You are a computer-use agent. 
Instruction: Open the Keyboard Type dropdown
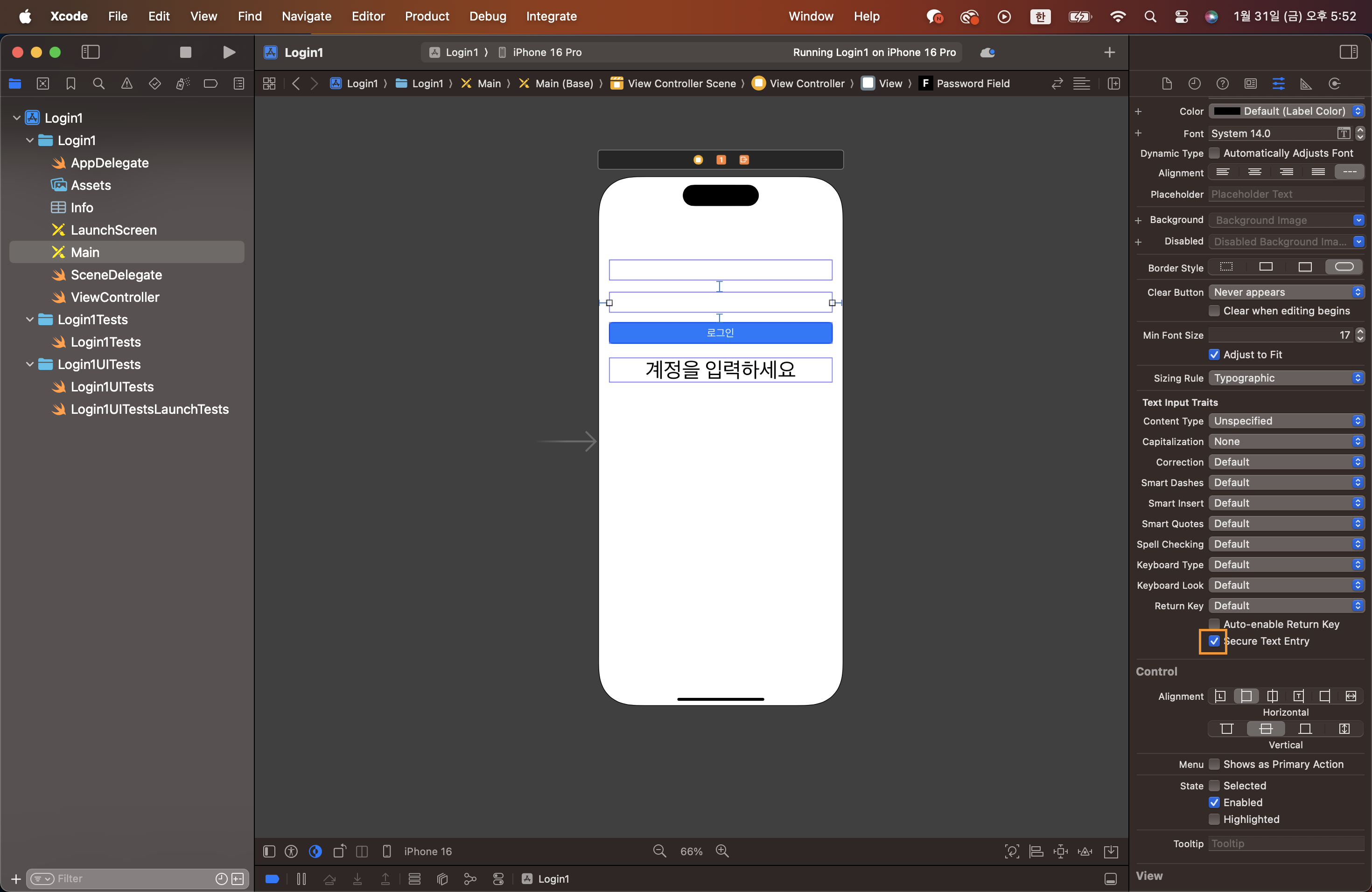1286,564
